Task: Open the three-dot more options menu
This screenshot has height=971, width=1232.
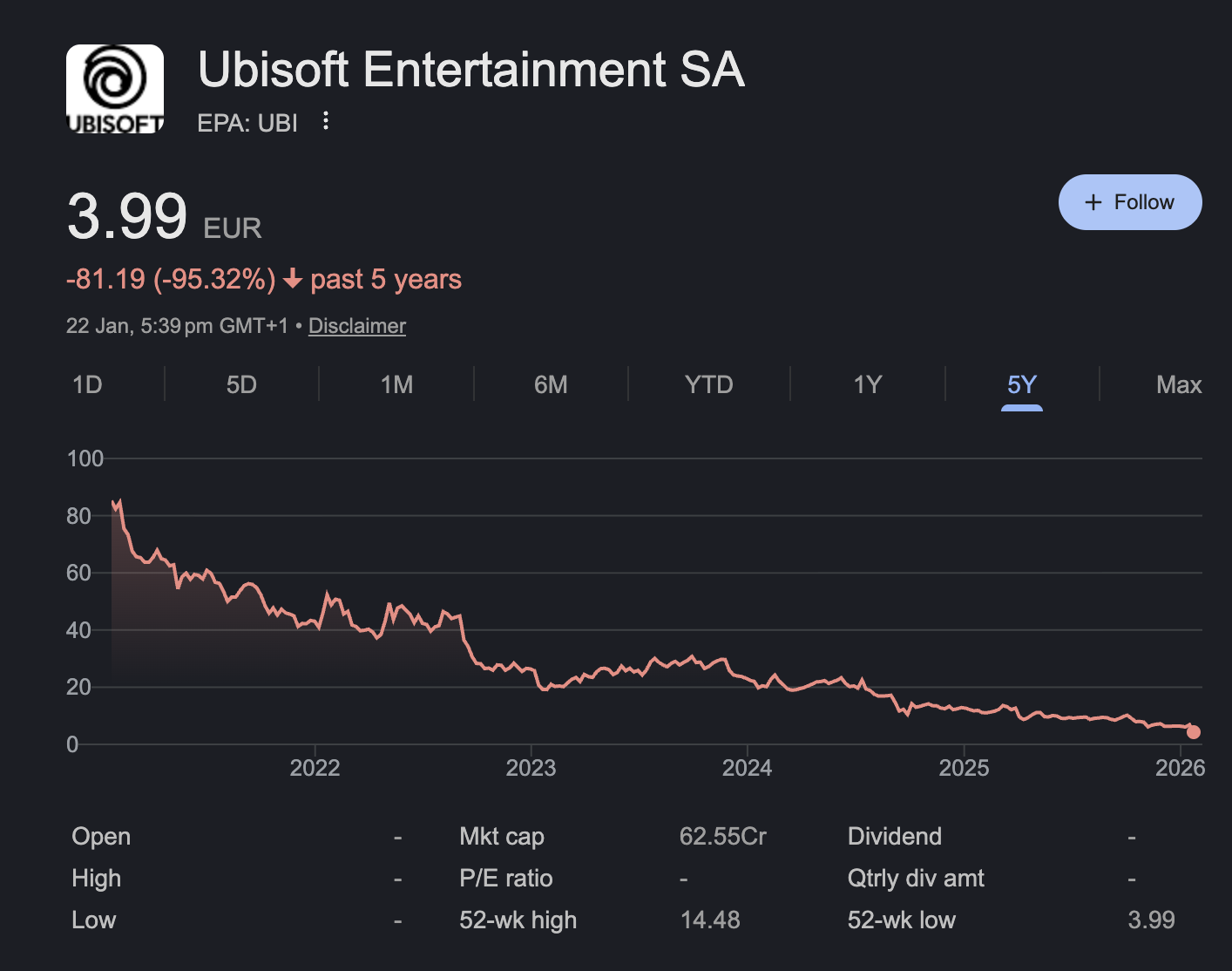Action: [326, 121]
